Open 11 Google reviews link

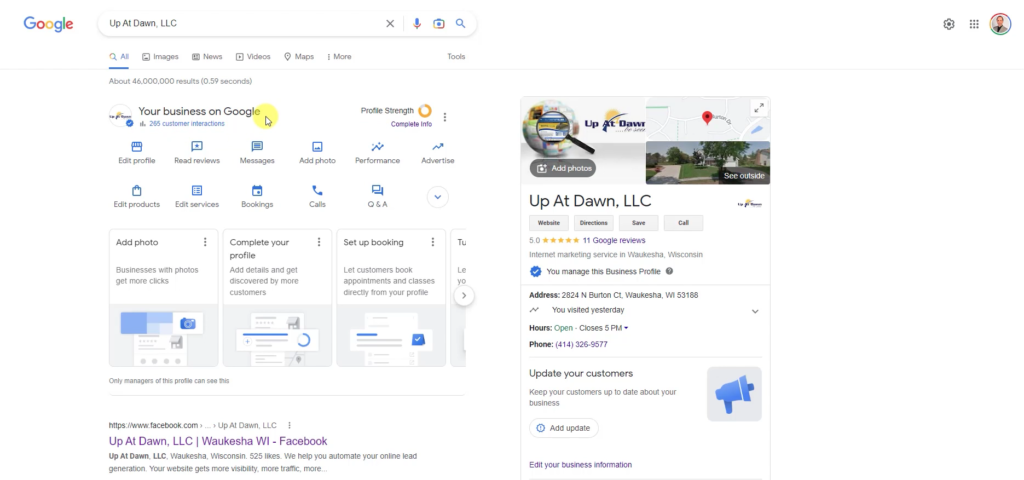[x=614, y=240]
